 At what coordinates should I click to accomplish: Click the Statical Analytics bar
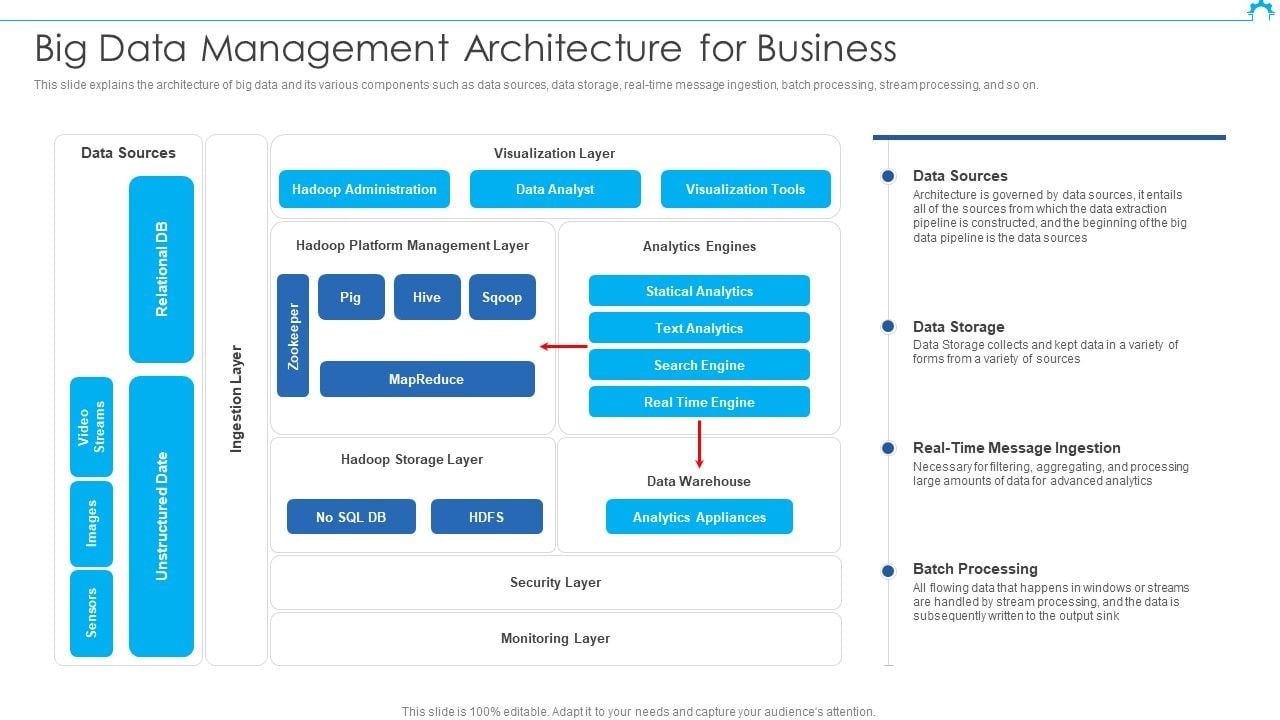coord(699,291)
